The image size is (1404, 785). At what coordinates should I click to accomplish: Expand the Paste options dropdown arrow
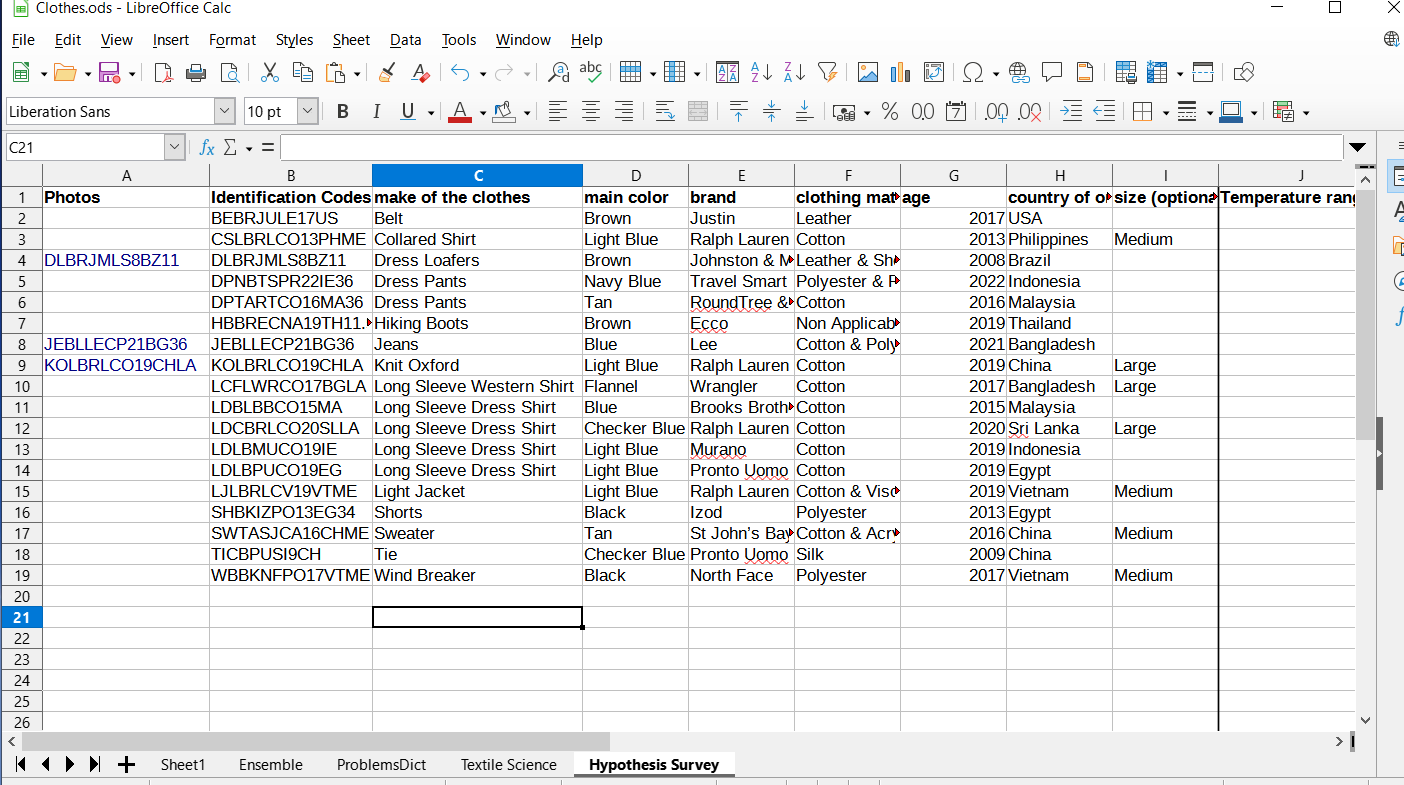(356, 73)
